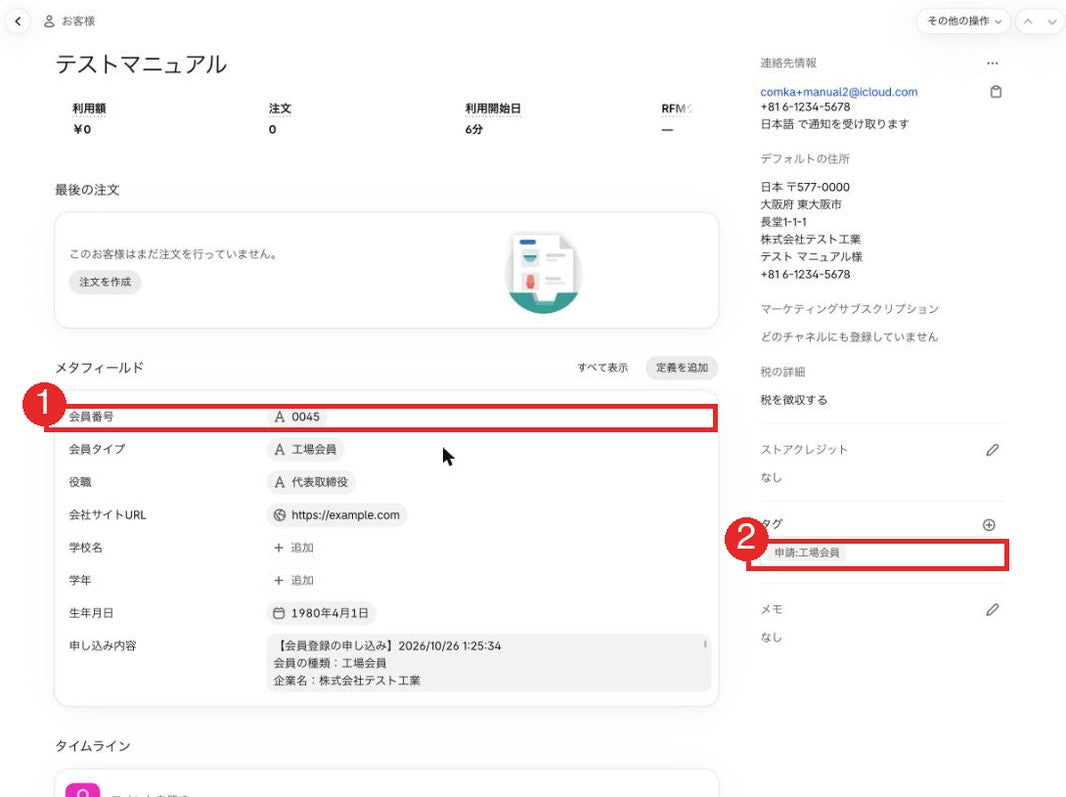The image size is (1066, 797).
Task: Edit メモ with pencil icon
Action: coord(993,609)
